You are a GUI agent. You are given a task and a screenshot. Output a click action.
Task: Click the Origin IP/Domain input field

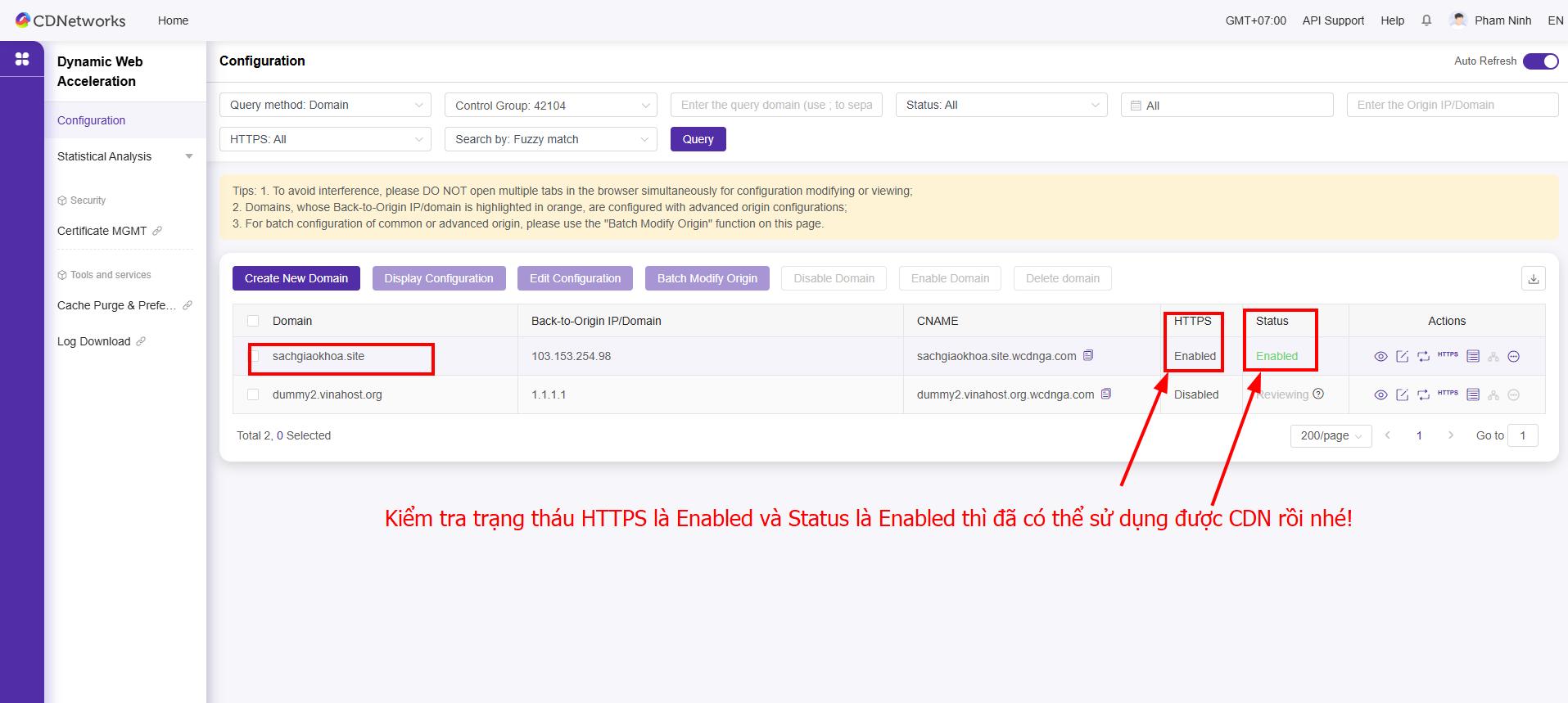coord(1451,105)
